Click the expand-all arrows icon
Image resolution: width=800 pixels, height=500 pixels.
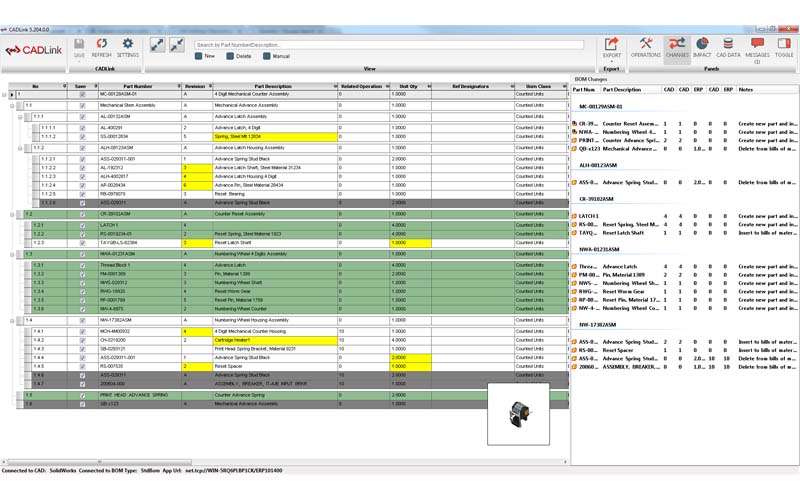click(157, 45)
